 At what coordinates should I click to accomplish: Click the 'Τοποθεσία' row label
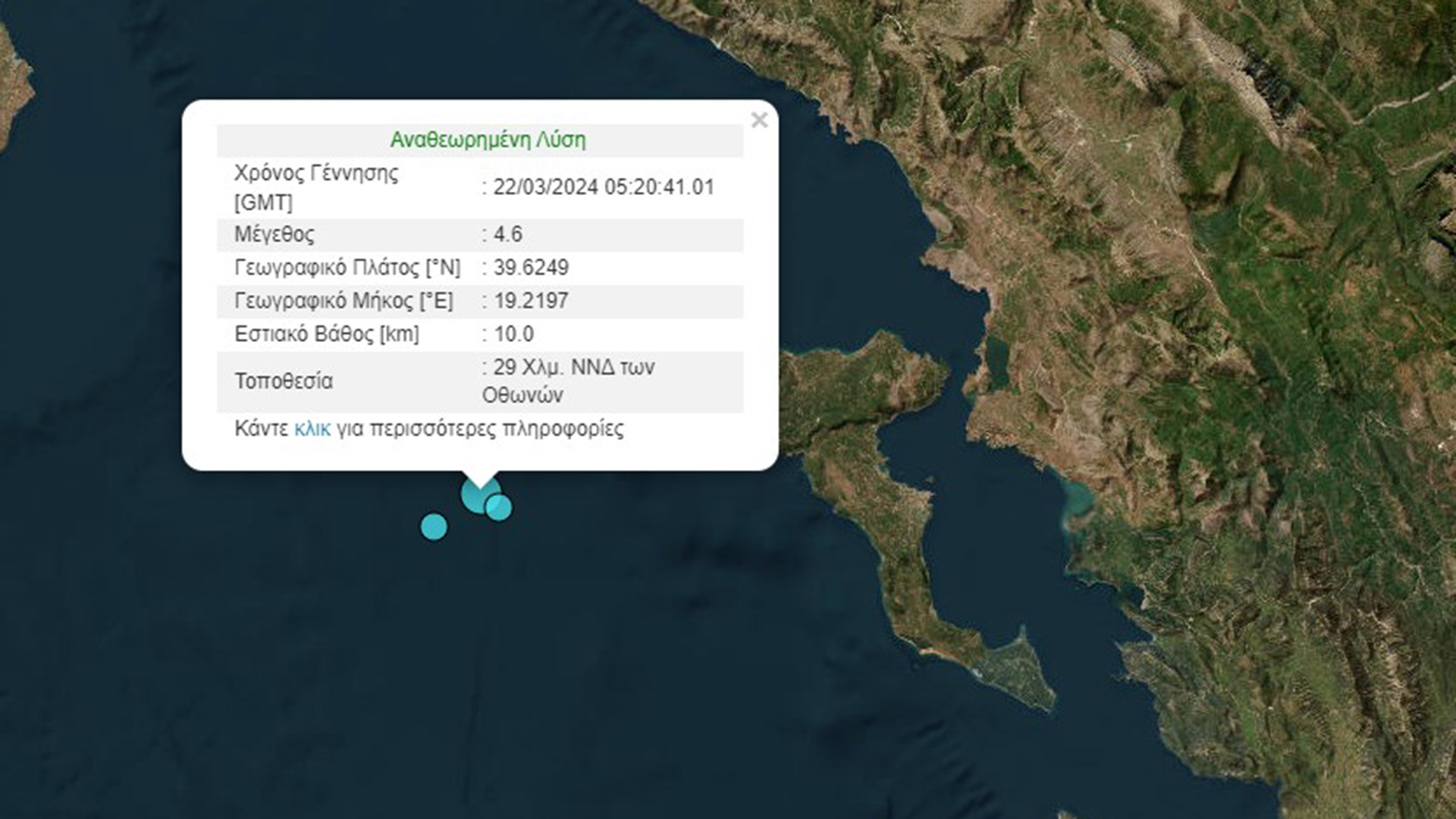(x=284, y=381)
